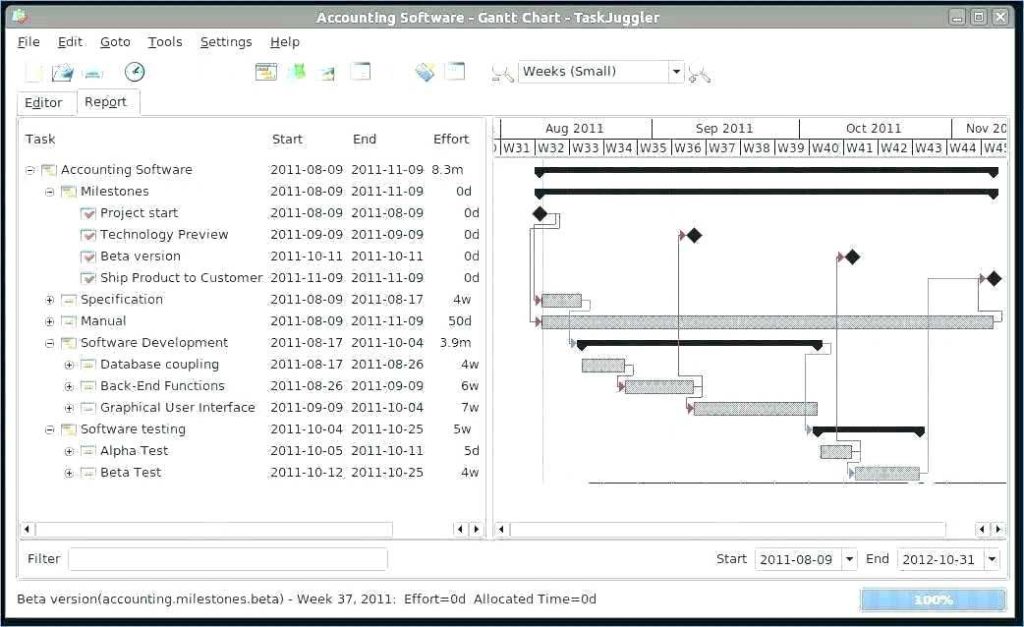Screen dimensions: 1024x627
Task: Click the new file icon on the toolbar
Action: tap(35, 72)
